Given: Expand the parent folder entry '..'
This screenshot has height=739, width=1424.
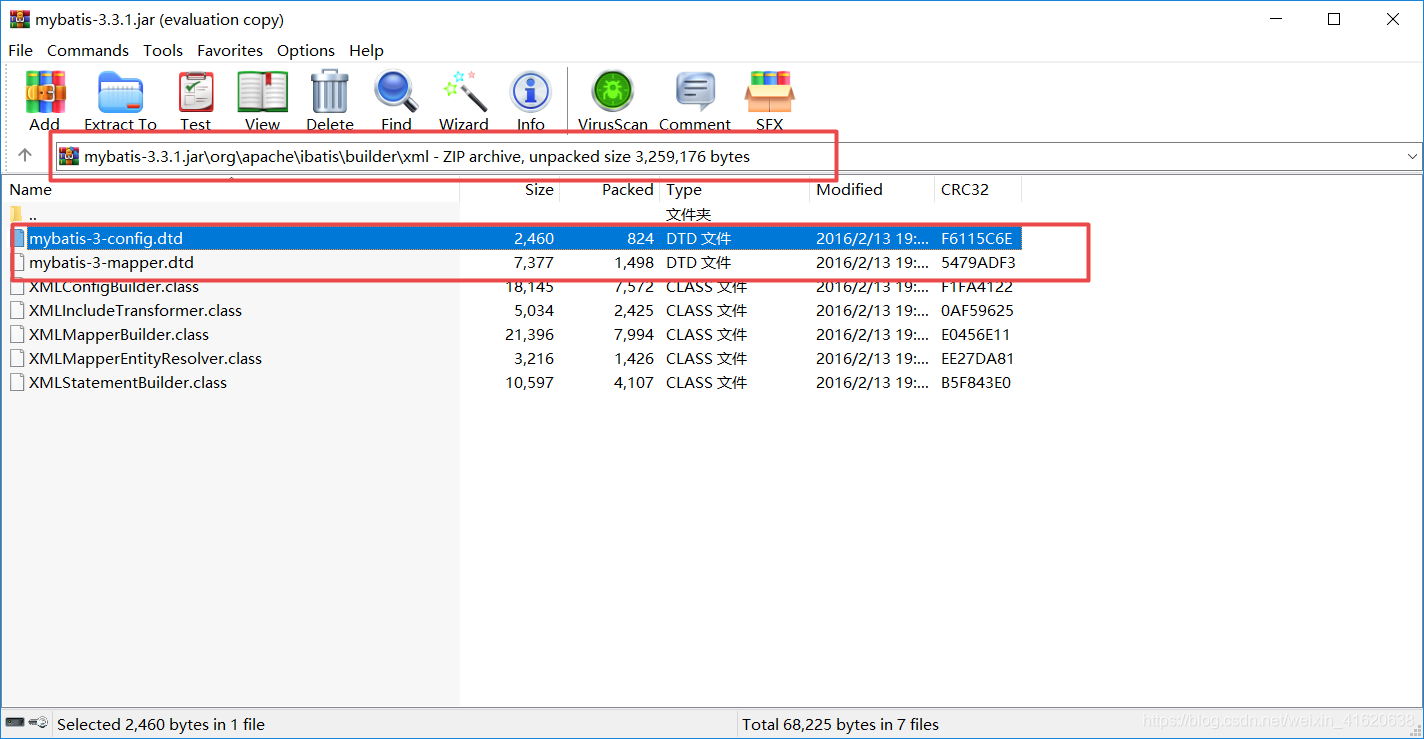Looking at the screenshot, I should tap(33, 214).
